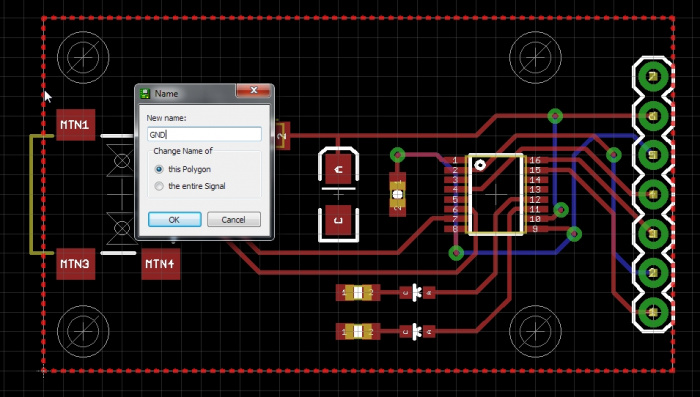Click the New name input field
700x397 pixels.
[204, 134]
